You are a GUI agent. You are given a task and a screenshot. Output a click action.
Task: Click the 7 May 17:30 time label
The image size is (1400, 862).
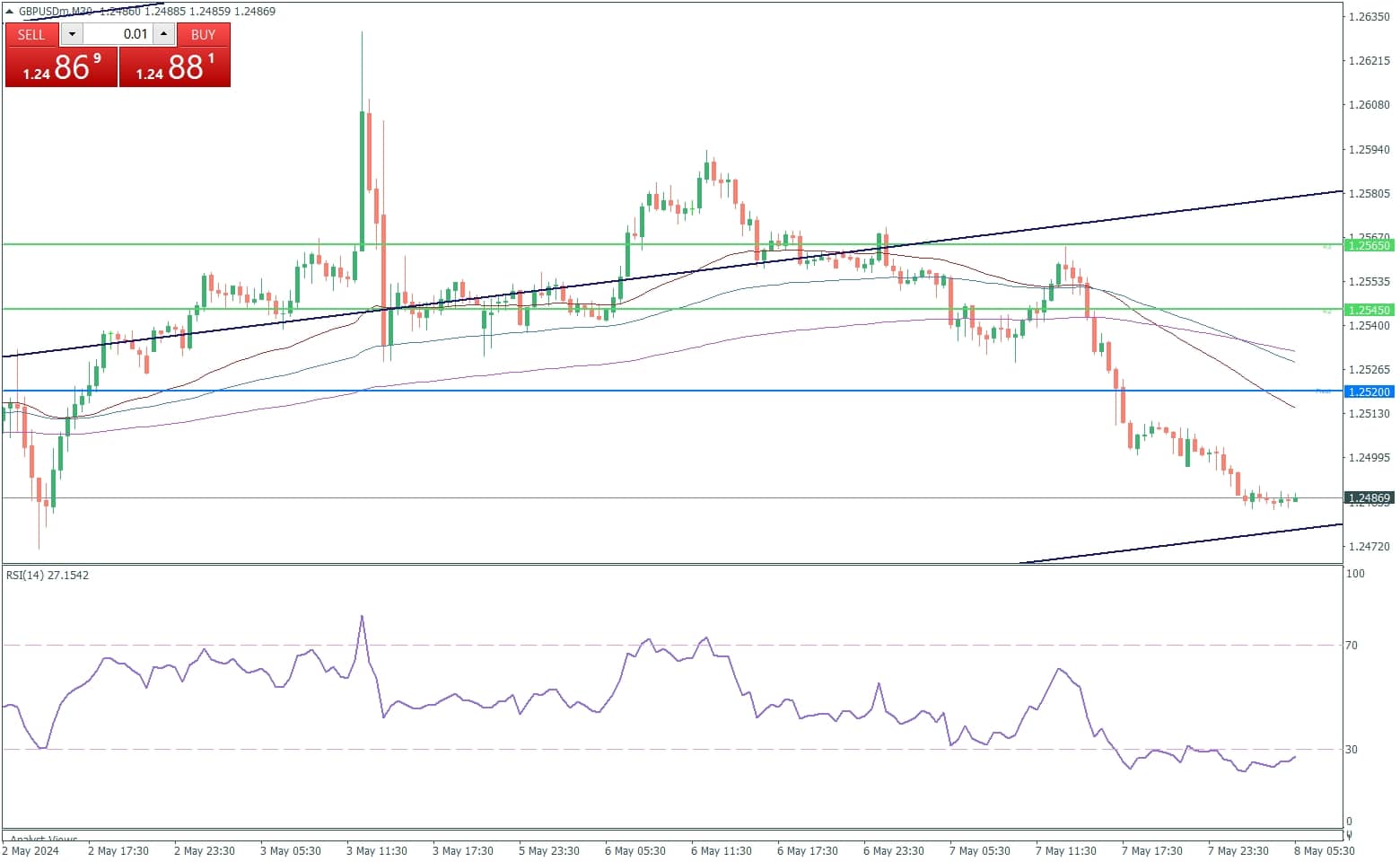1152,851
